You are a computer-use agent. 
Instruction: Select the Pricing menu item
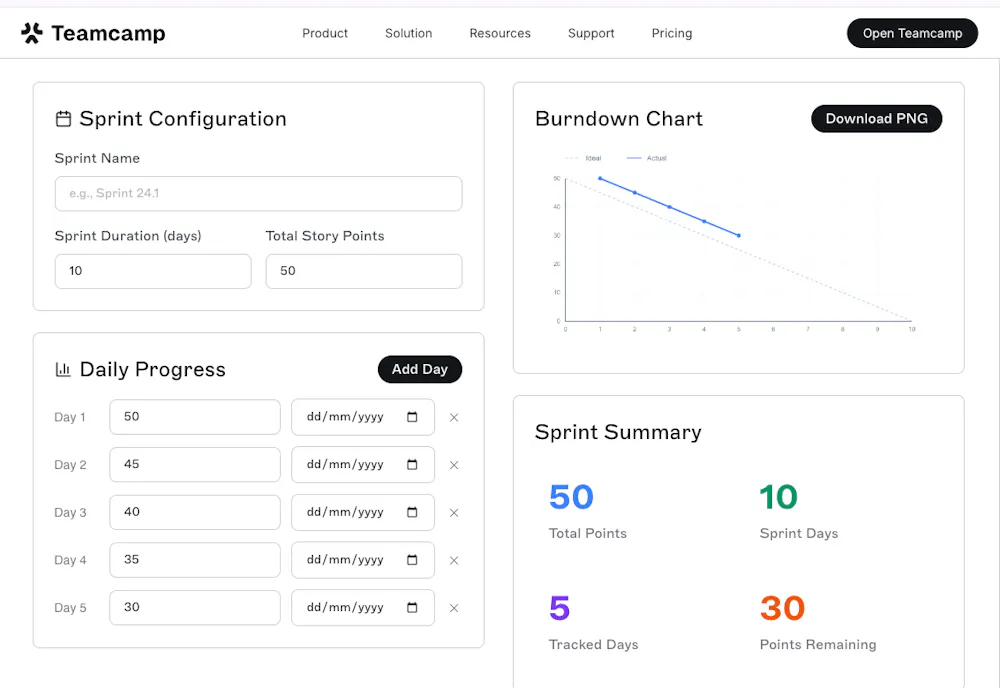coord(671,33)
